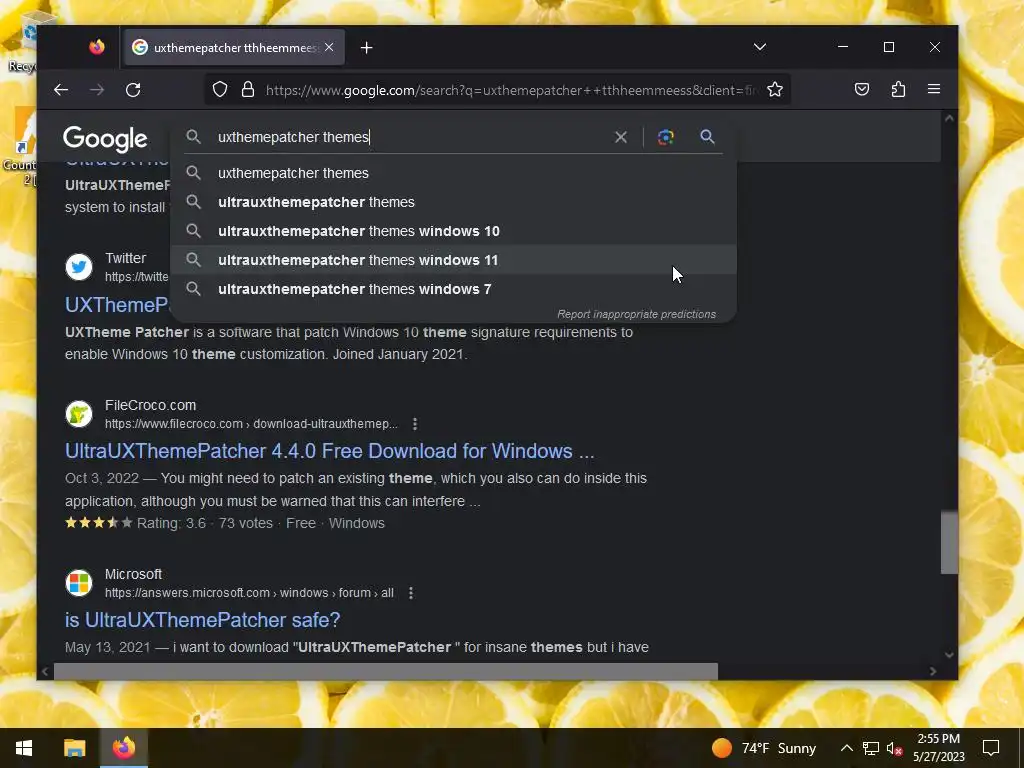Click the FileCroco result URL text
This screenshot has width=1024, height=768.
click(x=251, y=424)
